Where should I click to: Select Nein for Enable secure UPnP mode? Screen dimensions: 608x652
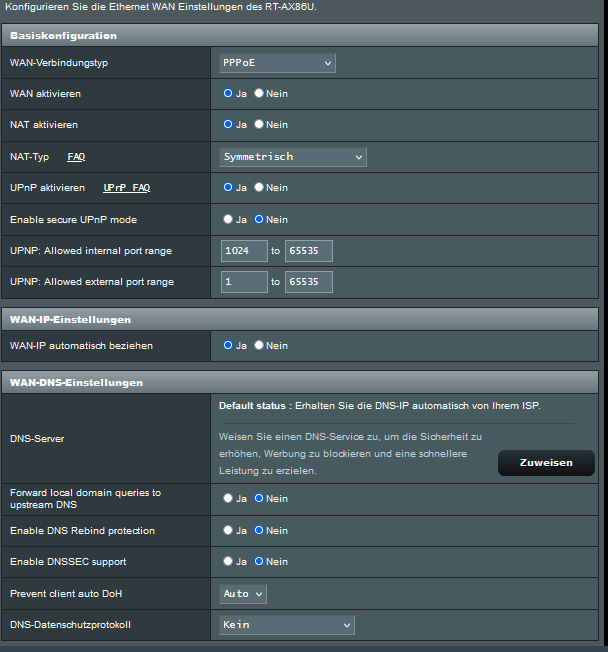[x=259, y=219]
